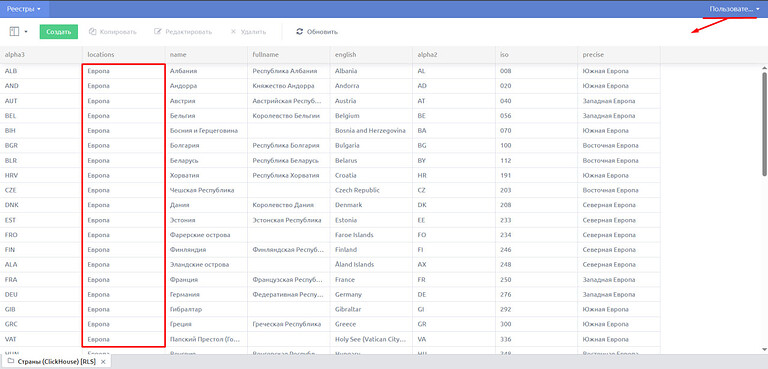Click the HRV alpha3 cell

(41, 175)
